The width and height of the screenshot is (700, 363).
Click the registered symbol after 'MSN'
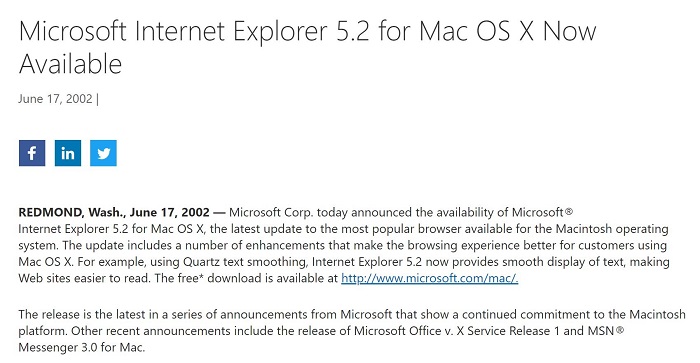[x=620, y=330]
